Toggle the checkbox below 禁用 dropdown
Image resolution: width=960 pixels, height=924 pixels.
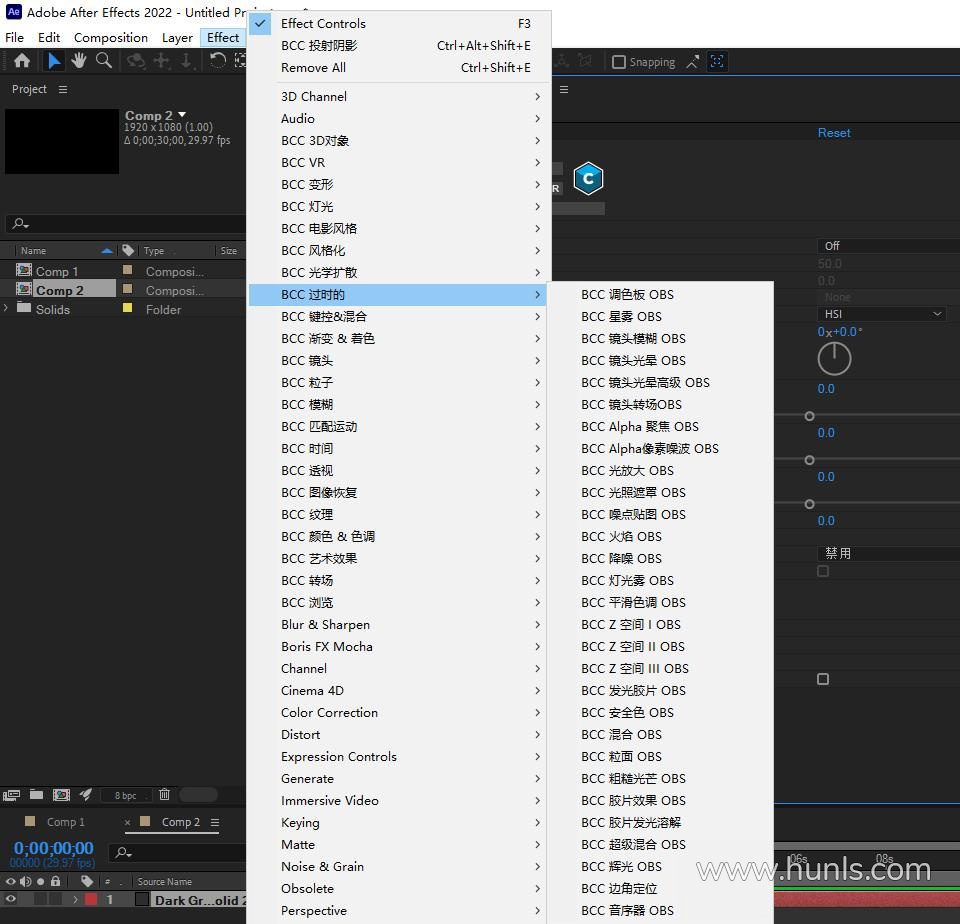(x=823, y=571)
